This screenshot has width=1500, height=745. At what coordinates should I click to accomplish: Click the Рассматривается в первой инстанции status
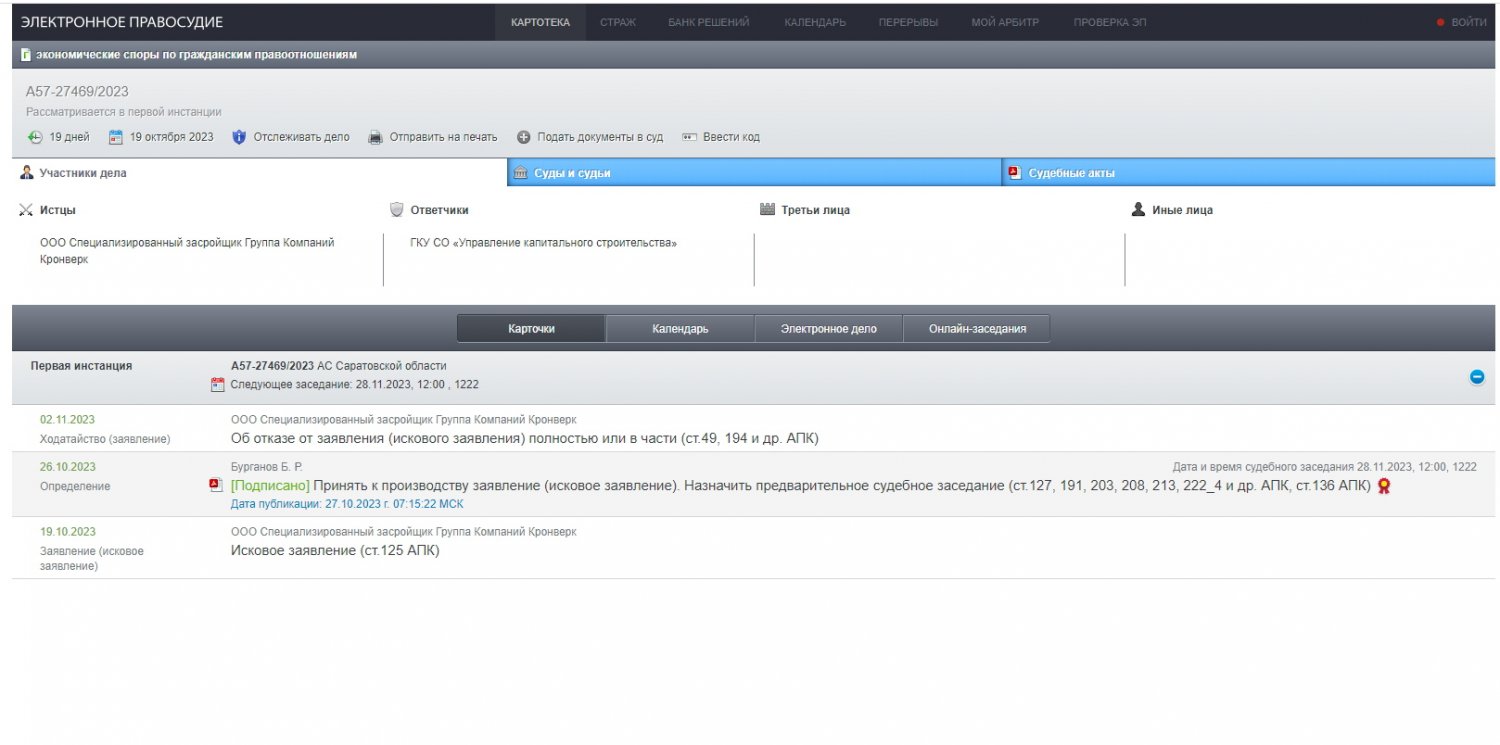tap(124, 112)
